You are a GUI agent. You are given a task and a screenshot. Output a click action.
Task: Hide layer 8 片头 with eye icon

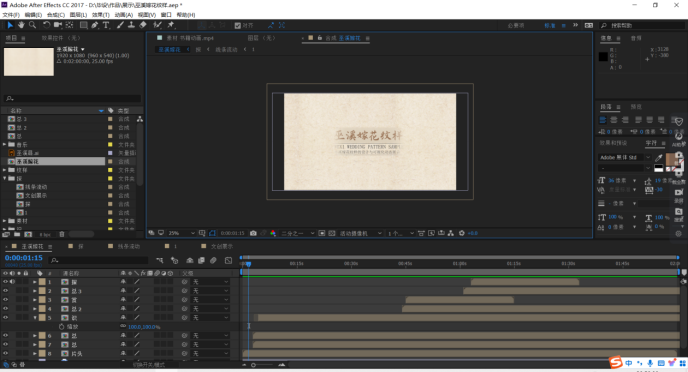click(5, 353)
